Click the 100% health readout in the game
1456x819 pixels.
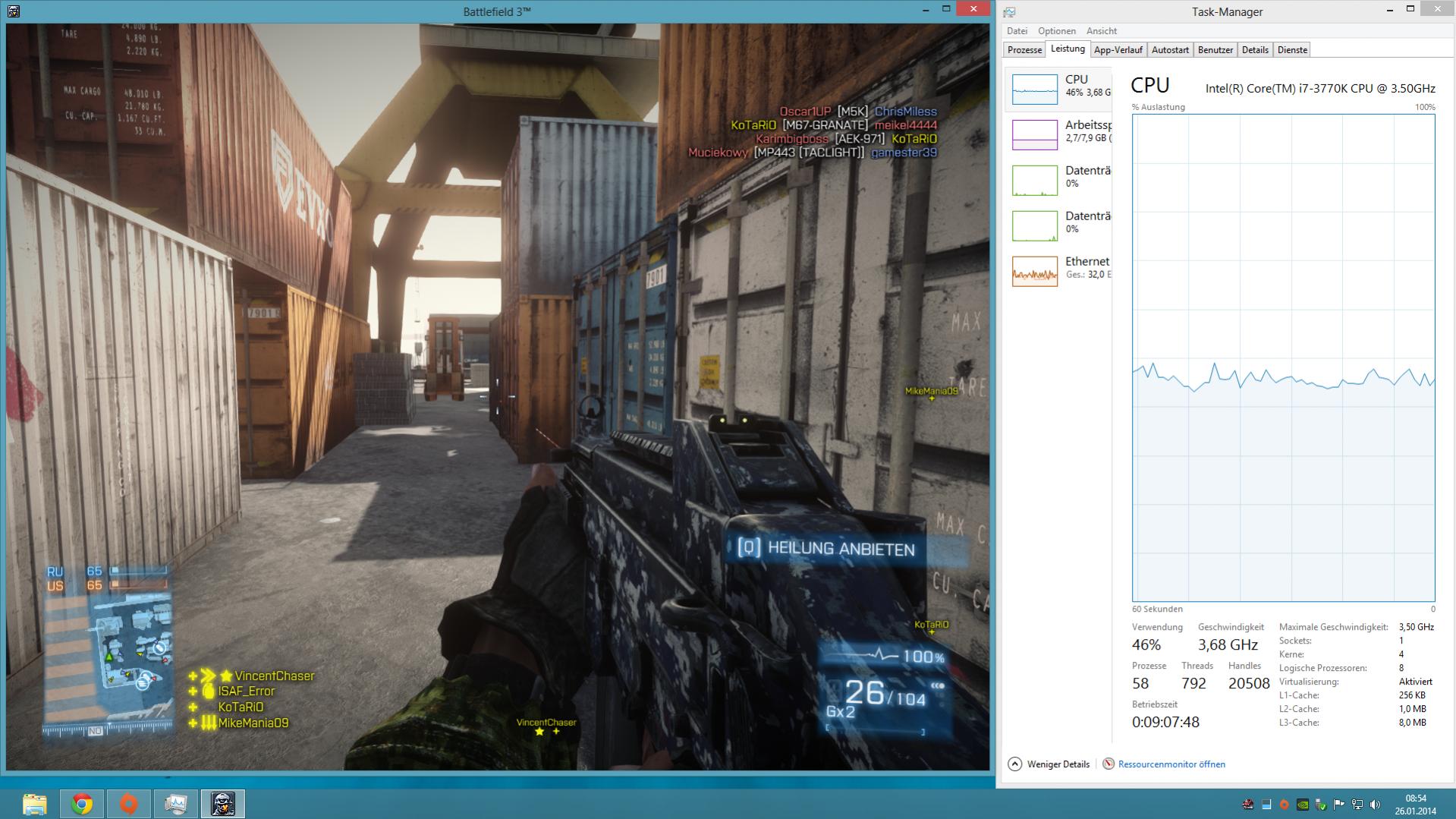(x=923, y=657)
